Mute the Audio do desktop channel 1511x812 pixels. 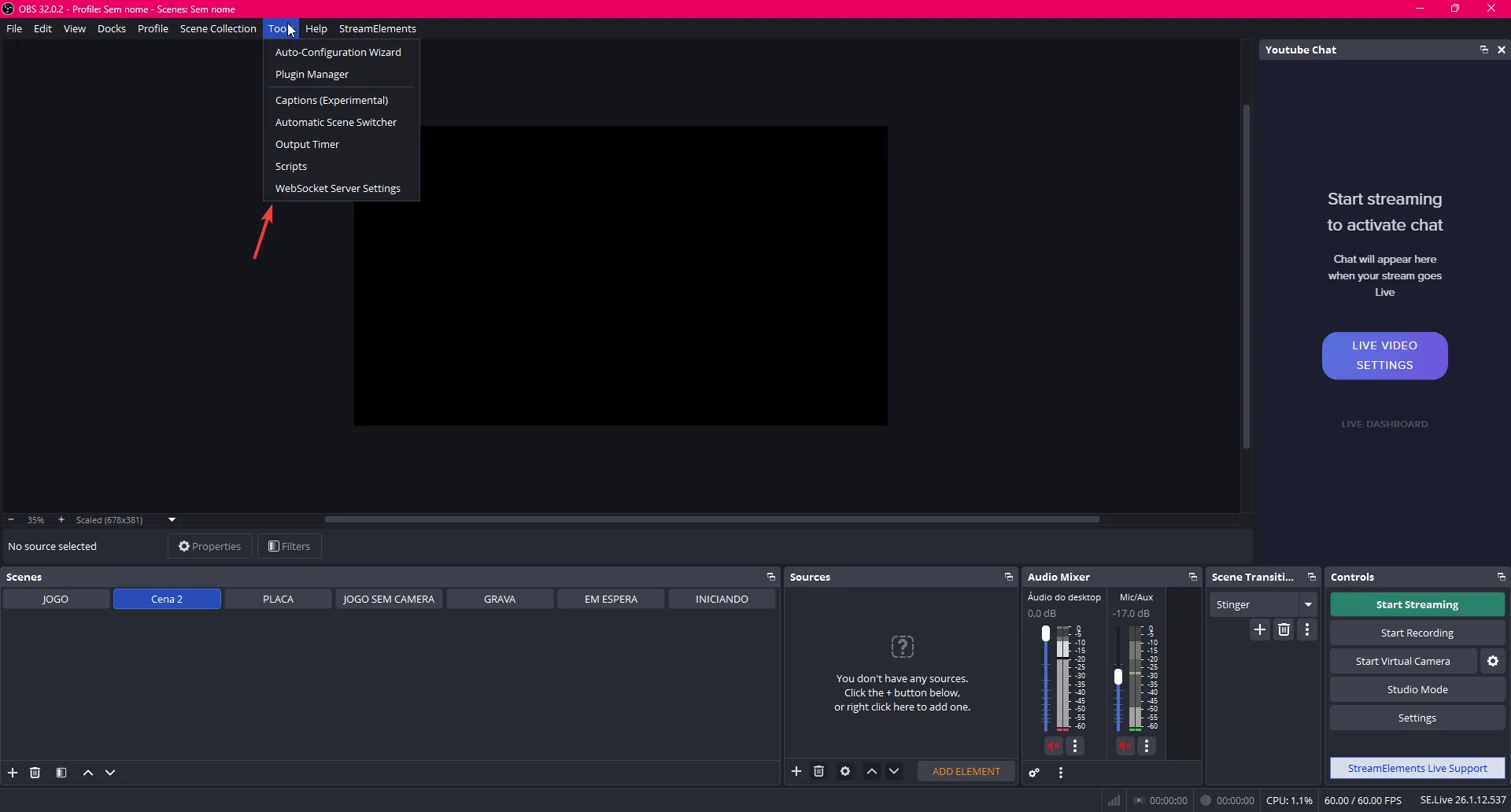pos(1055,746)
